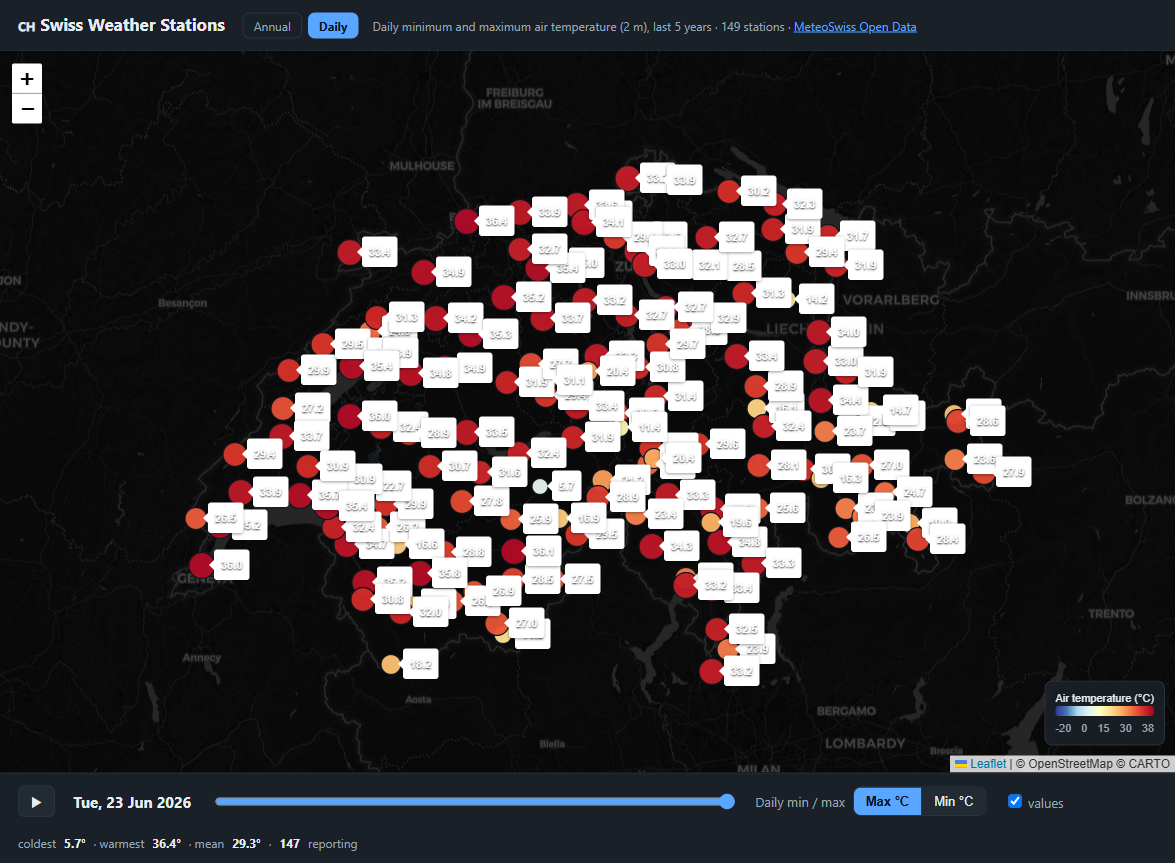Select the station marker labeled 5.7

(540, 486)
